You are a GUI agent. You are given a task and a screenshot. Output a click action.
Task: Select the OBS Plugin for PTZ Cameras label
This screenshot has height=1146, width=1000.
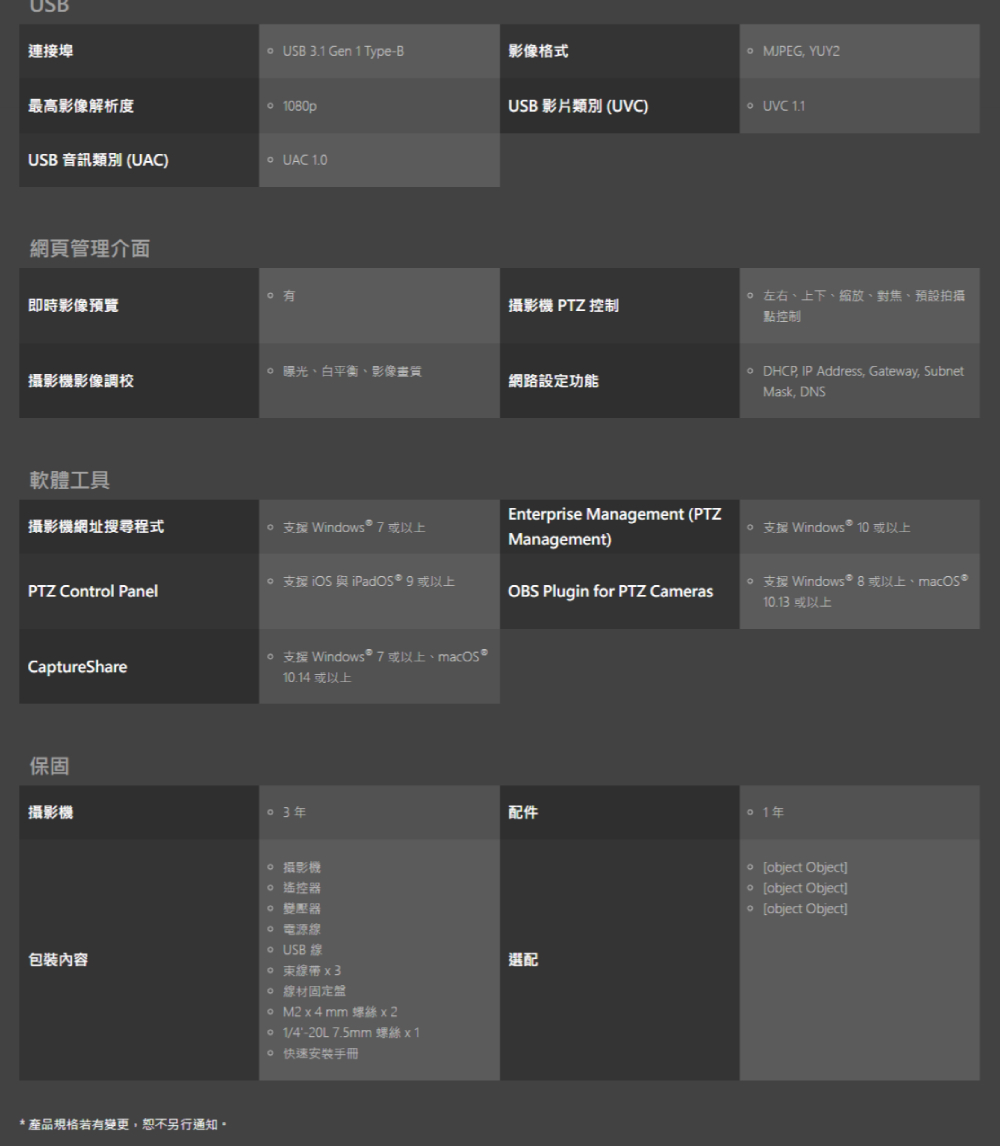610,591
